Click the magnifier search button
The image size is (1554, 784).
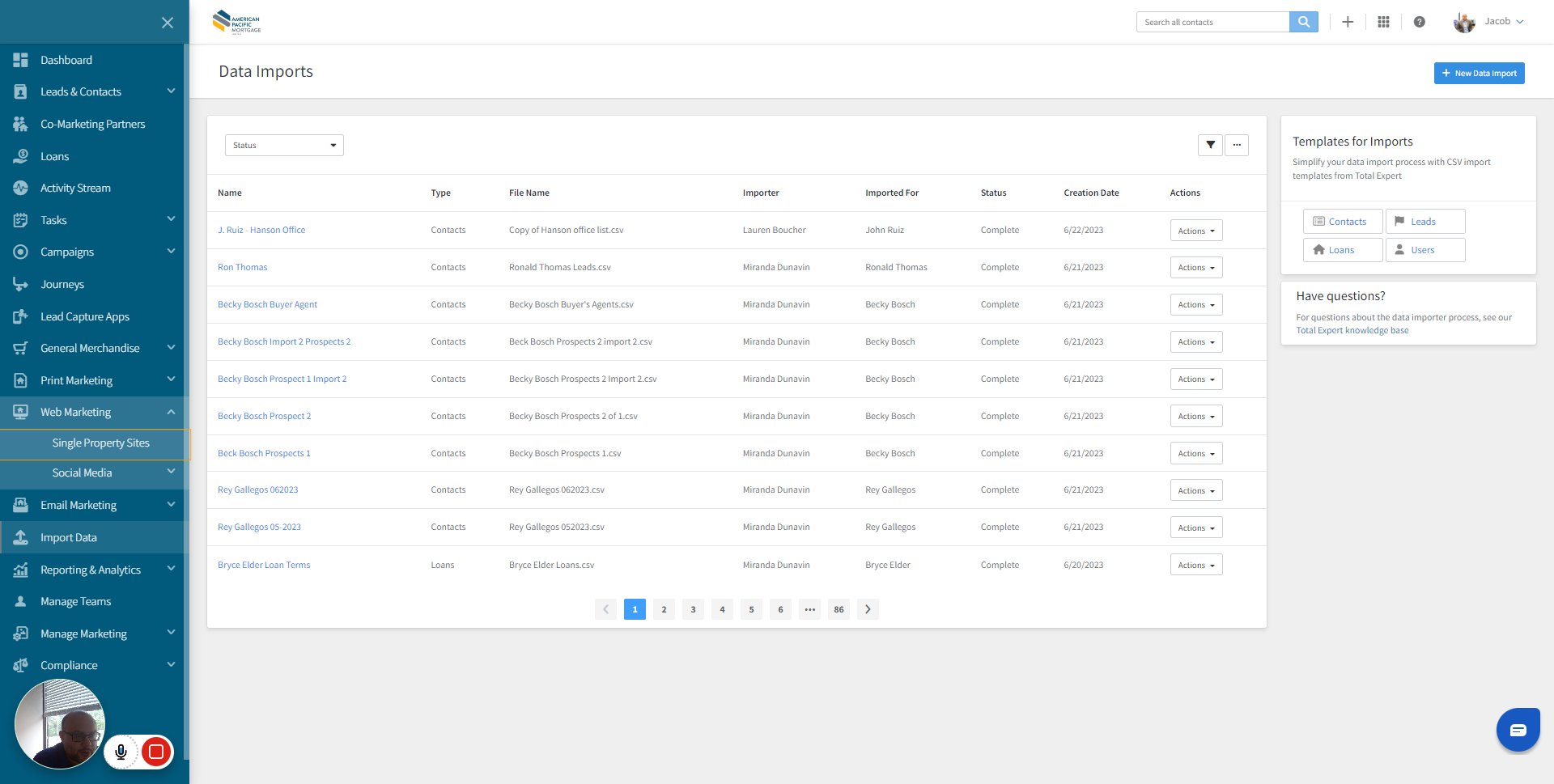click(x=1304, y=22)
